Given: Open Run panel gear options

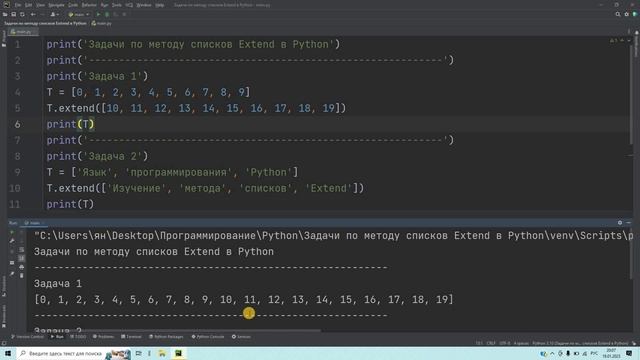Looking at the screenshot, I should (x=620, y=223).
